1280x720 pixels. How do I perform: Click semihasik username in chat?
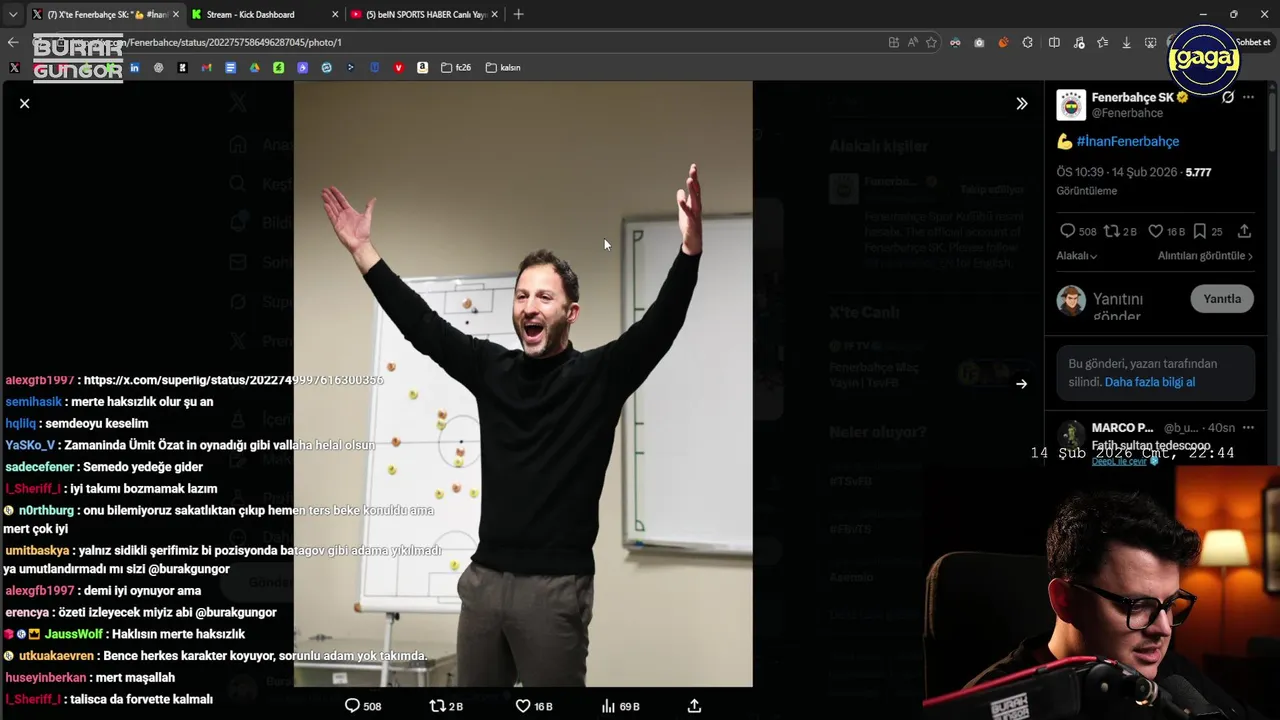click(34, 402)
